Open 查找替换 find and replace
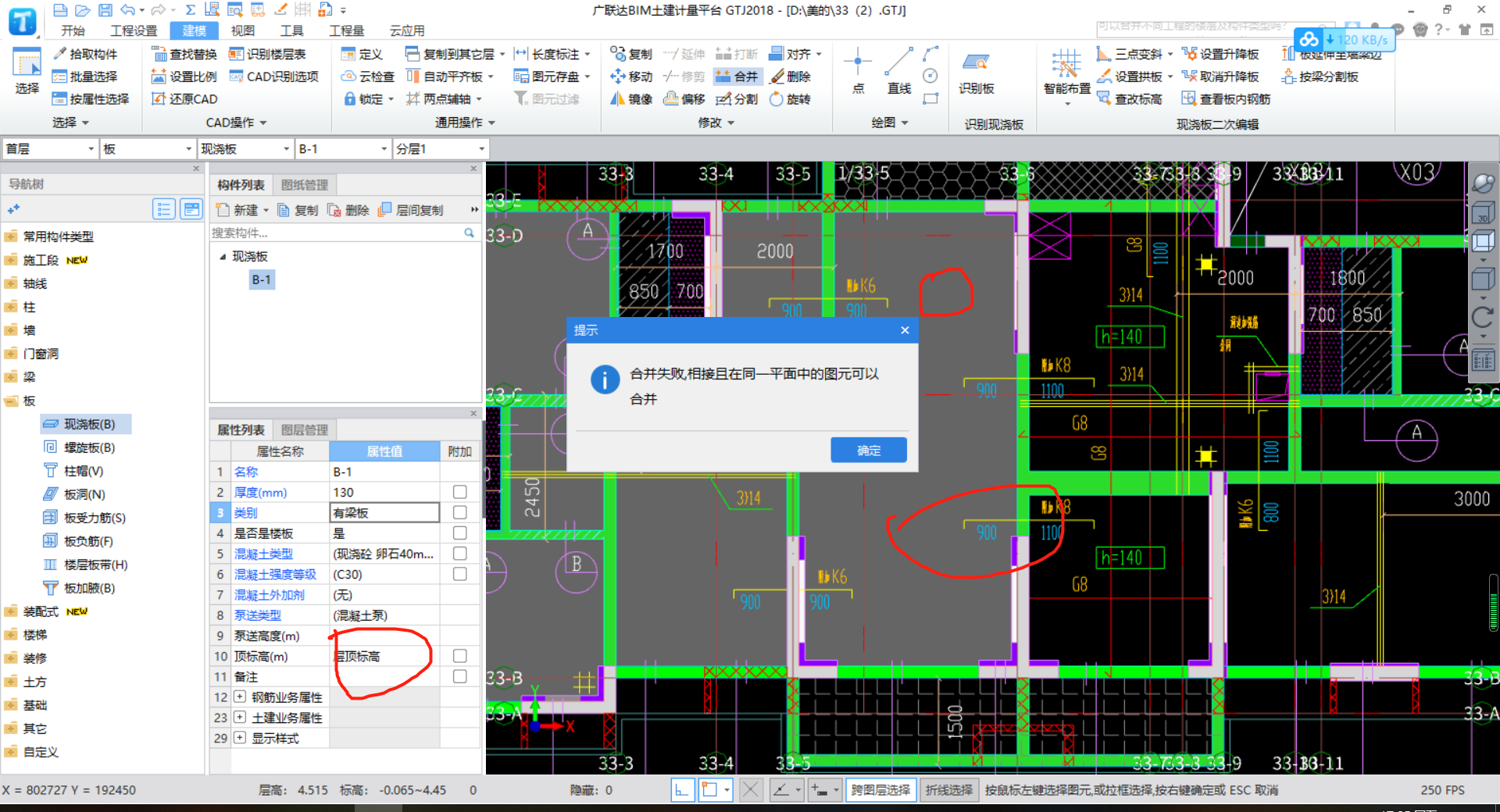 tap(184, 54)
